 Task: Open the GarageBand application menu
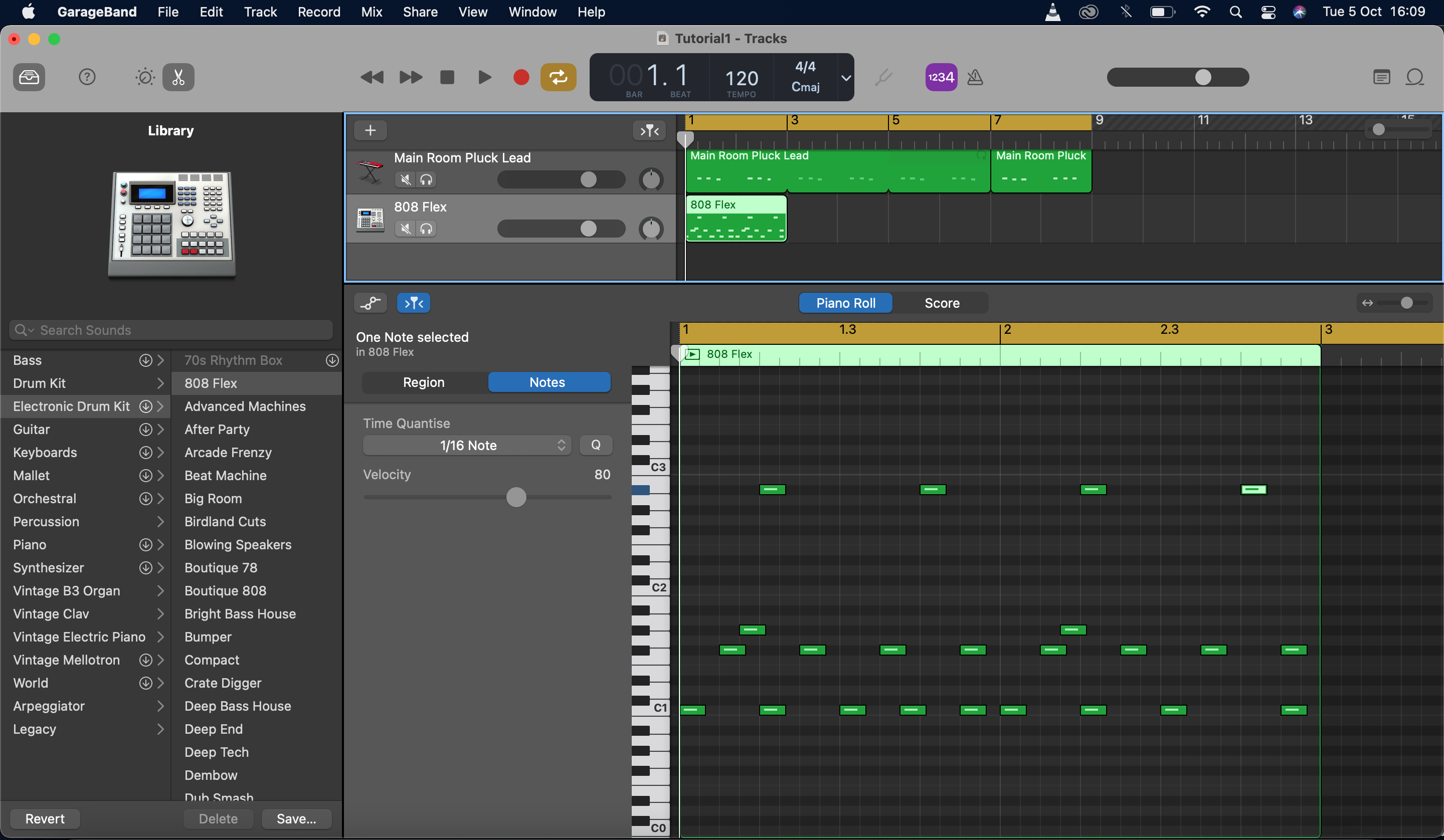(97, 11)
